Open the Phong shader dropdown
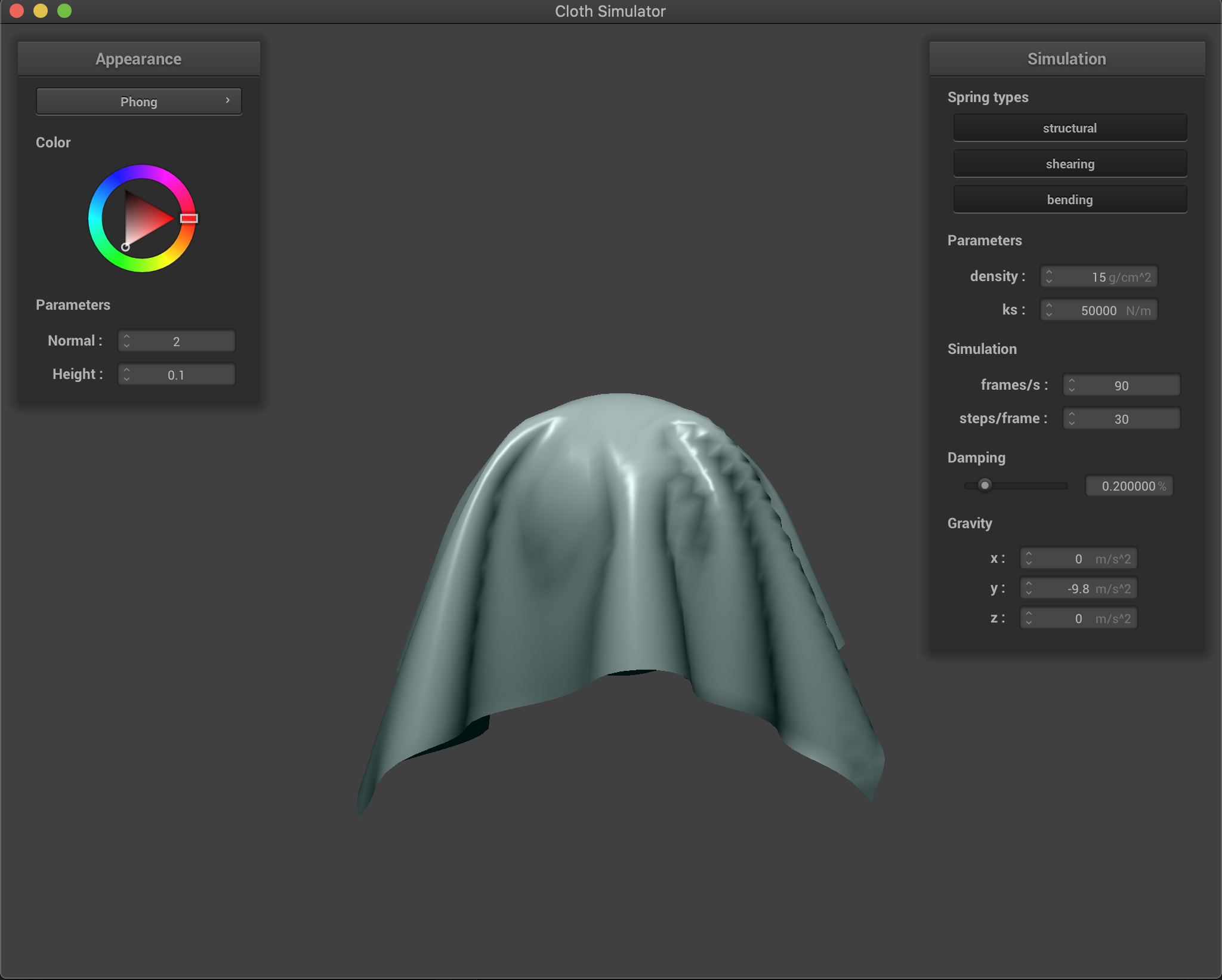Screen dimensions: 1222x980 (138, 101)
